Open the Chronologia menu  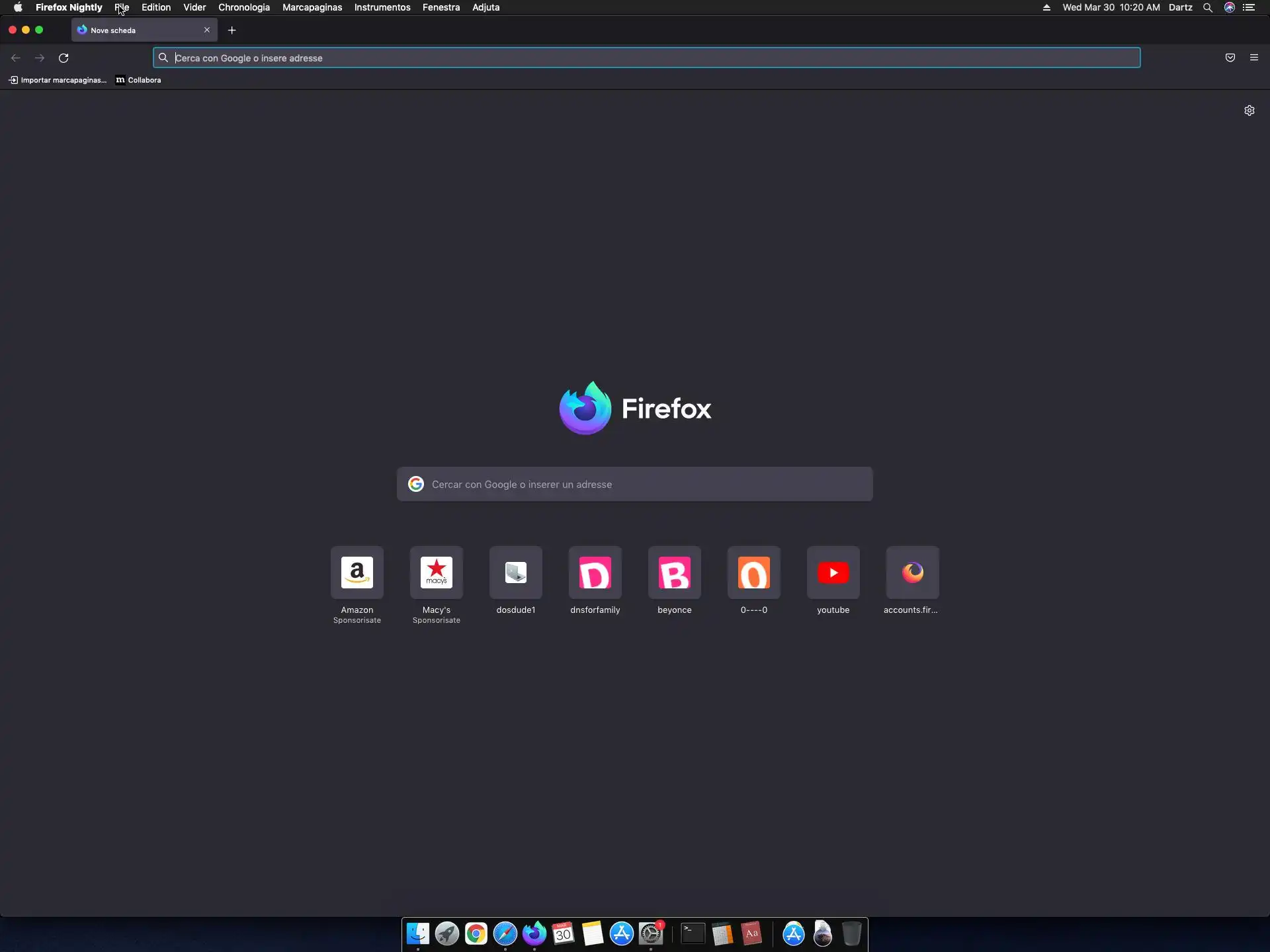pyautogui.click(x=243, y=7)
